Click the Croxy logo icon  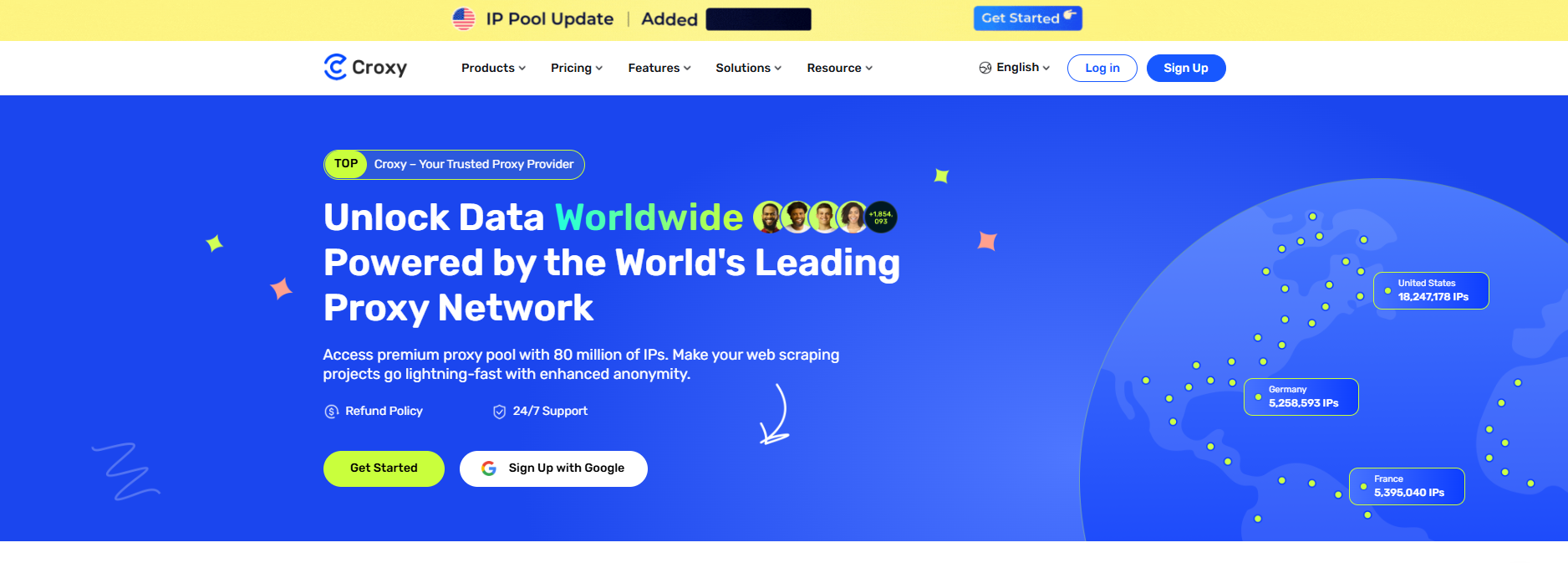(x=335, y=67)
